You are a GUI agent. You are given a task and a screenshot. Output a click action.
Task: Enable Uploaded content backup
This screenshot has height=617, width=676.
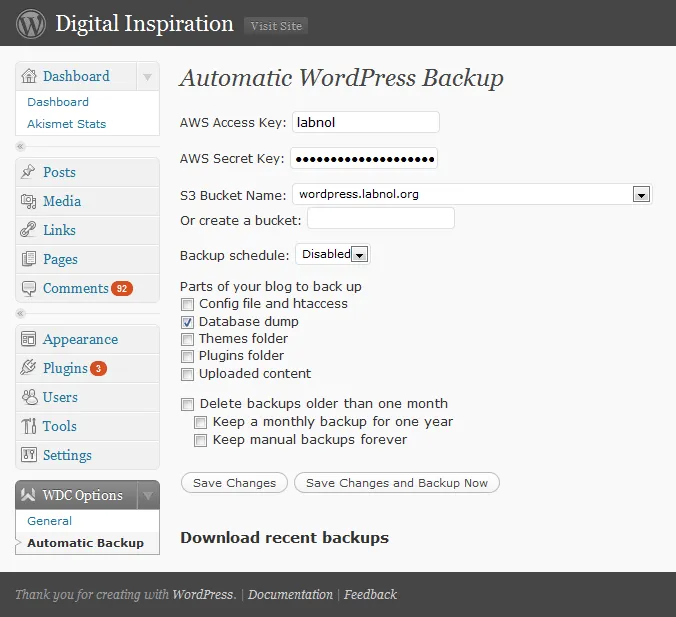[x=187, y=374]
